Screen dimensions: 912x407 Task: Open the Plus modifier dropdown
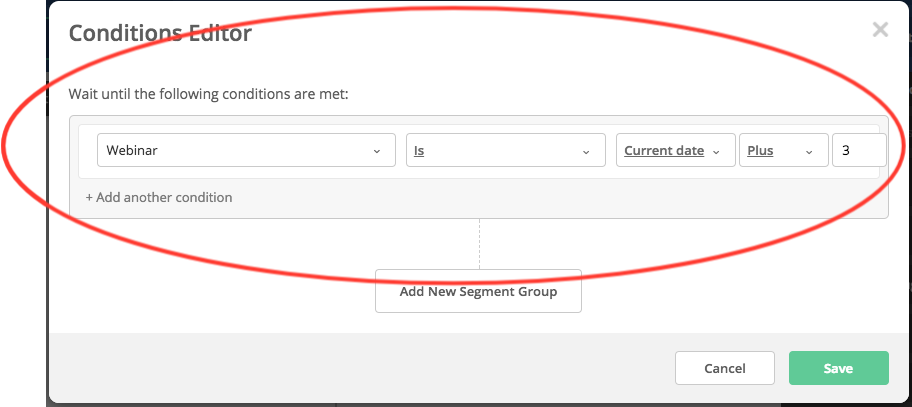click(x=783, y=151)
